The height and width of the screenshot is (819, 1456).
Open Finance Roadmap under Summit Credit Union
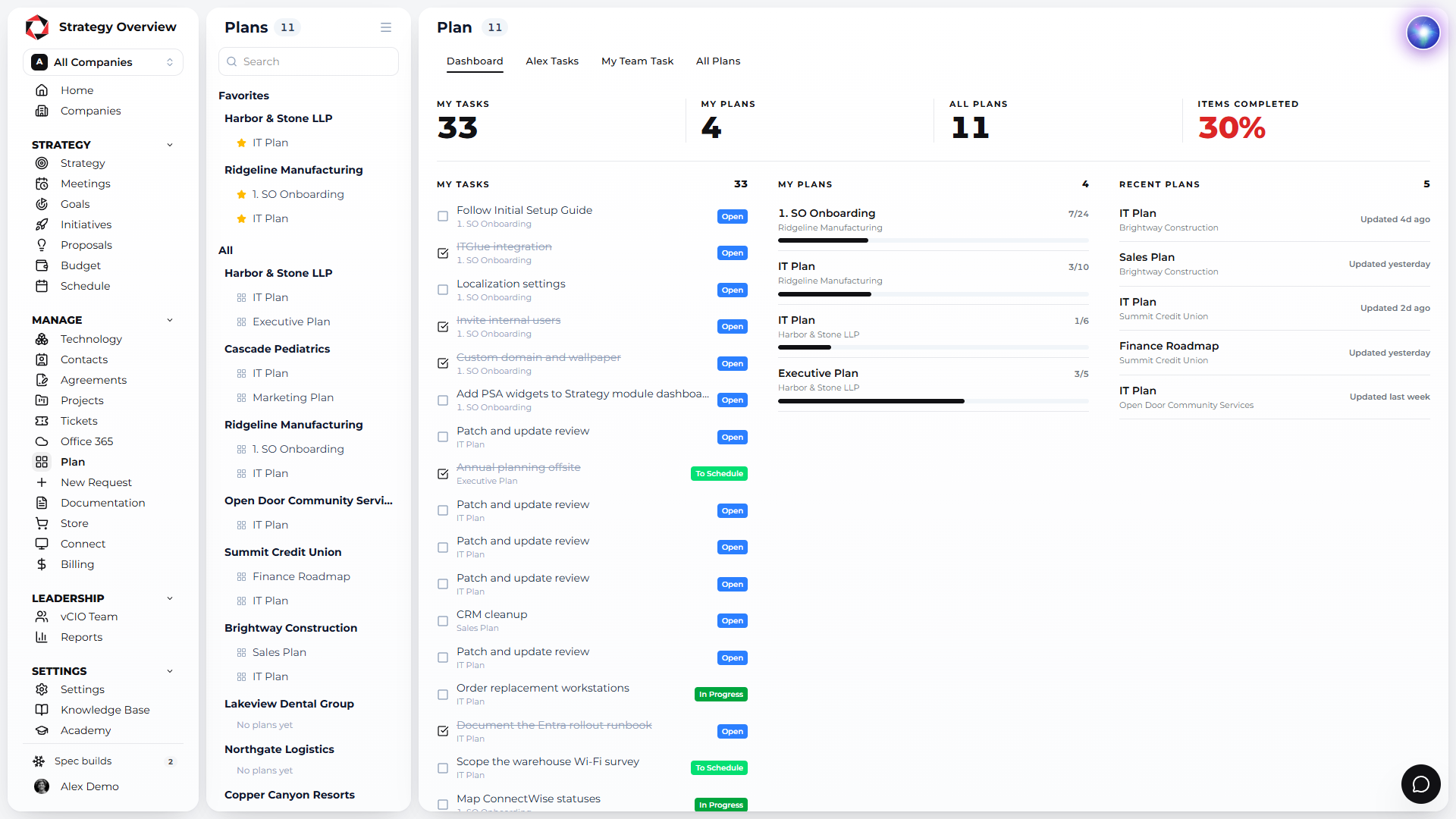[x=301, y=576]
